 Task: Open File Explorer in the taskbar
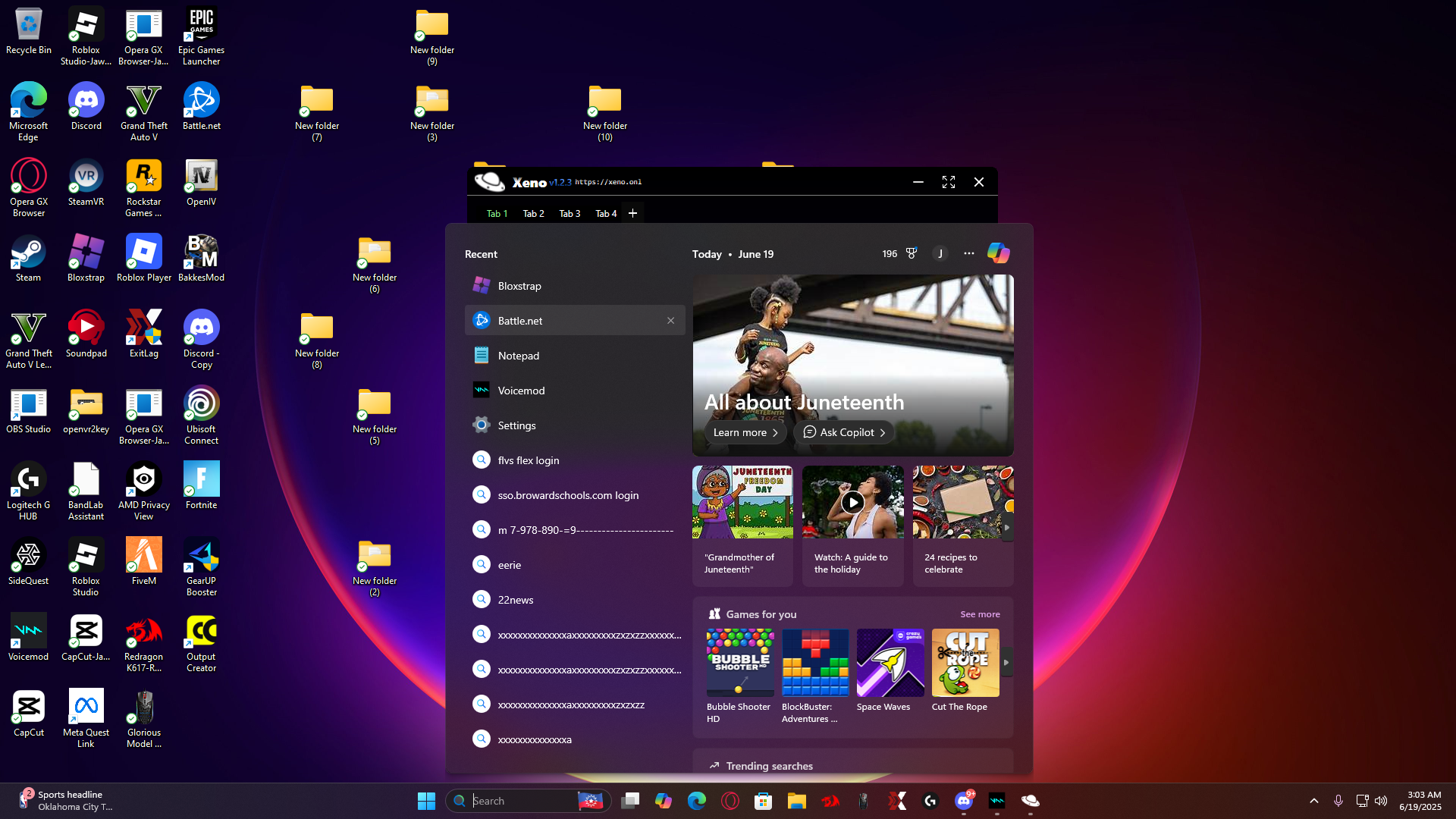(796, 801)
